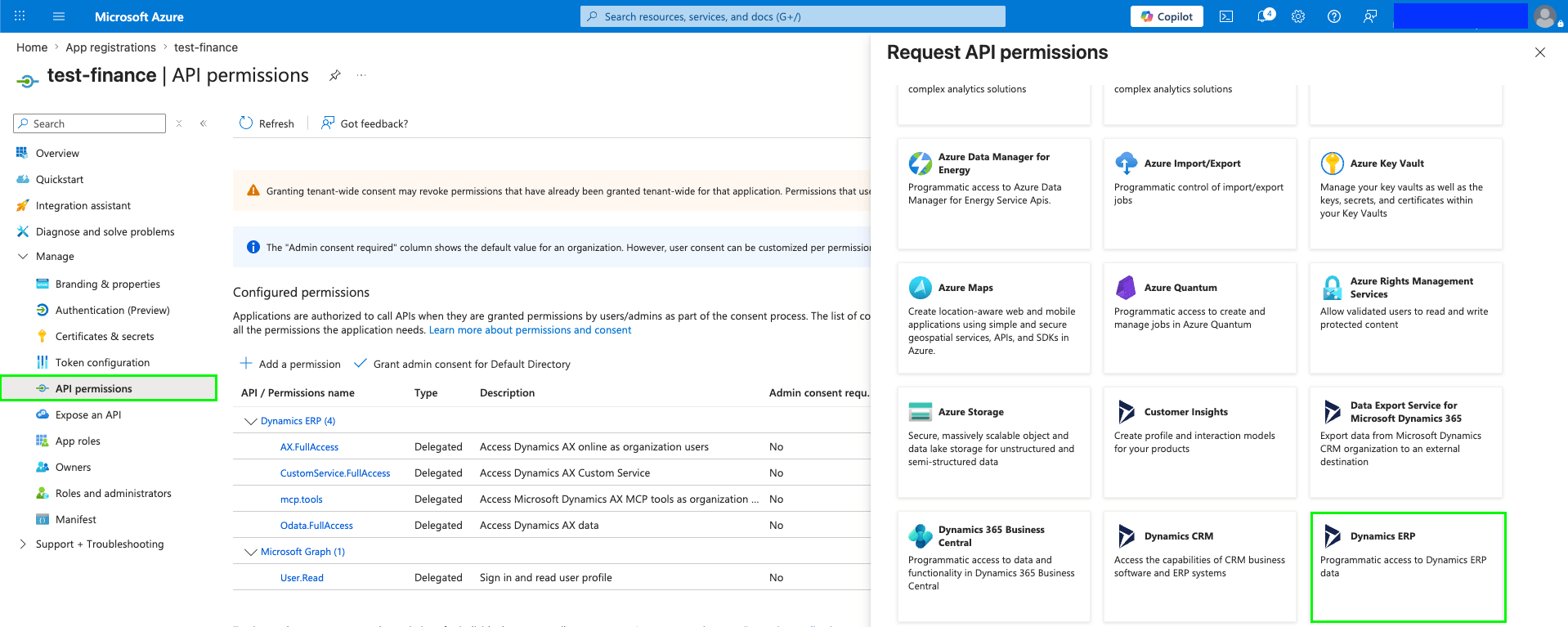This screenshot has height=627, width=1568.
Task: Pin test-finance page with pin icon
Action: coord(334,75)
